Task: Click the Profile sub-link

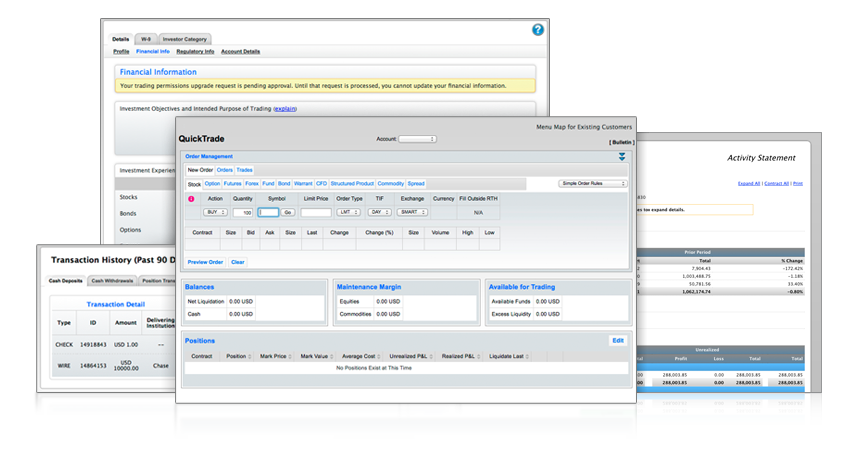Action: (121, 52)
